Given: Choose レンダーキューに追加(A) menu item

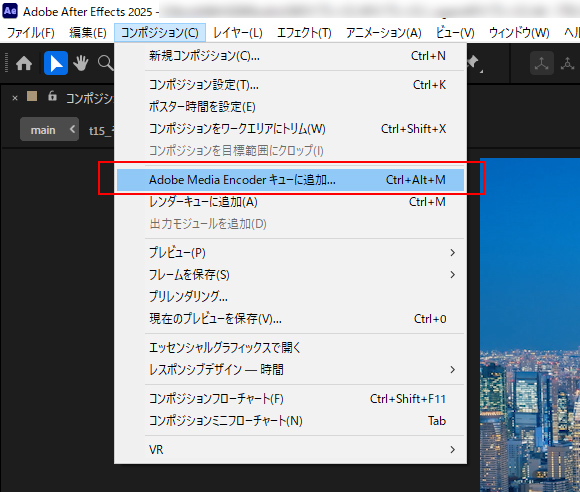Looking at the screenshot, I should 290,202.
